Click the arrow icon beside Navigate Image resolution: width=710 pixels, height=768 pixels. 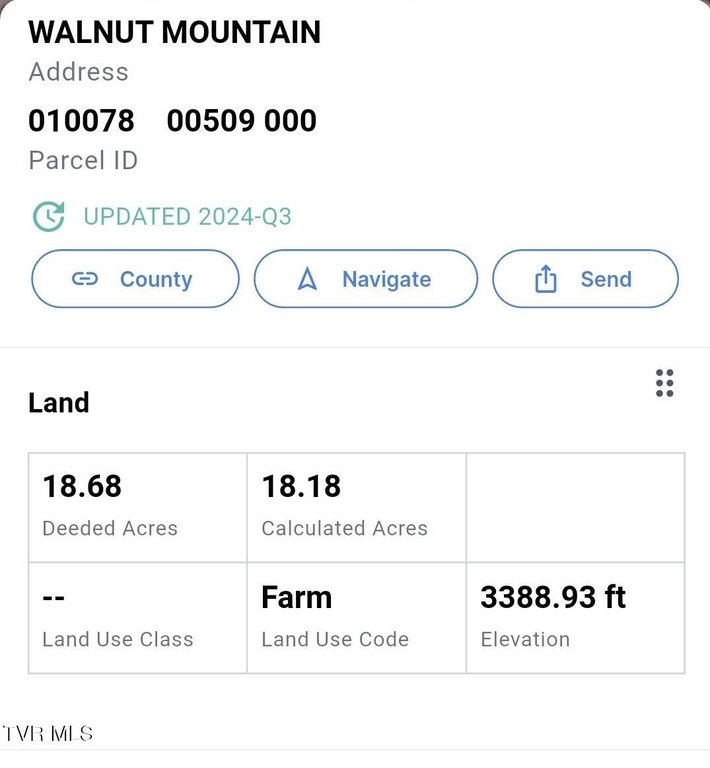[x=308, y=279]
